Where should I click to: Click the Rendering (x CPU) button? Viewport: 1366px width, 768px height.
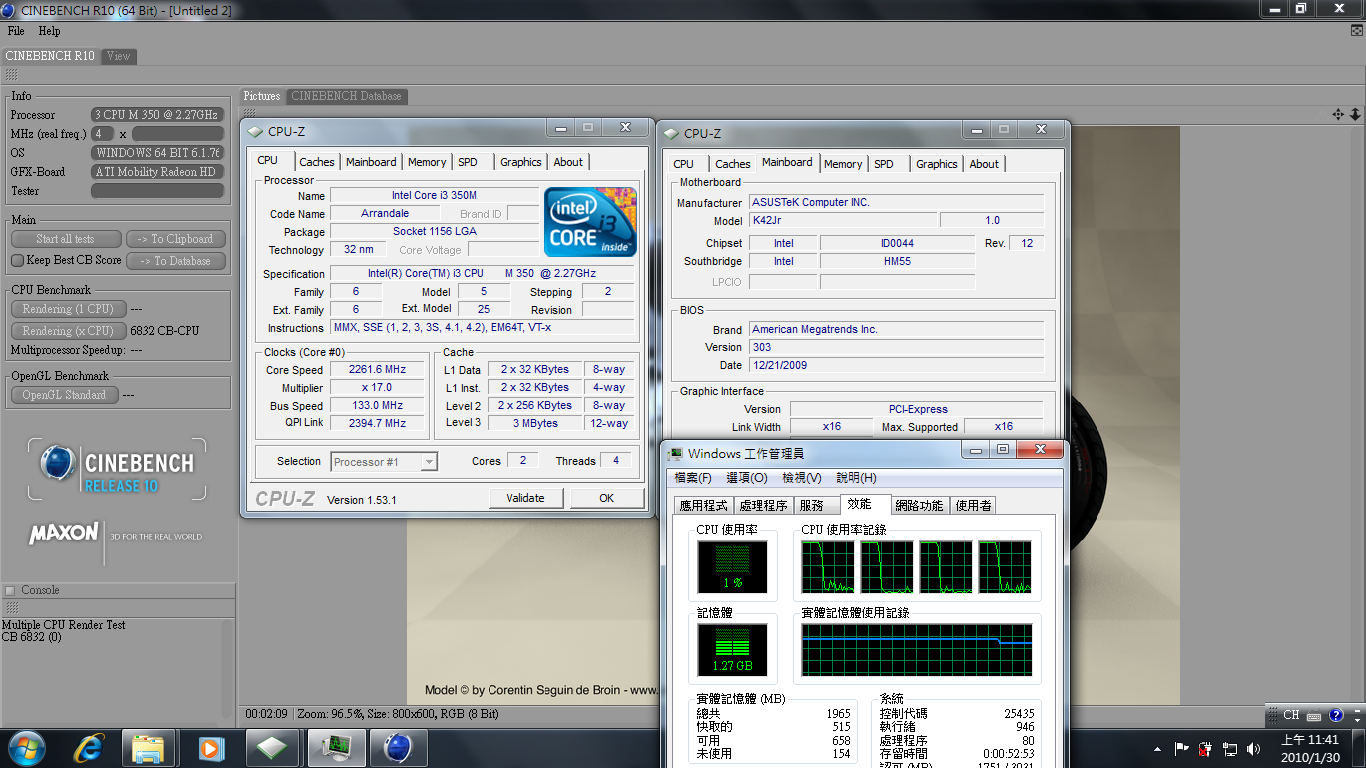tap(68, 331)
